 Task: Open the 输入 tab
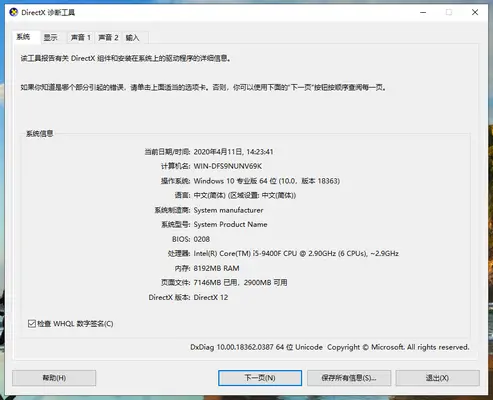pos(133,38)
